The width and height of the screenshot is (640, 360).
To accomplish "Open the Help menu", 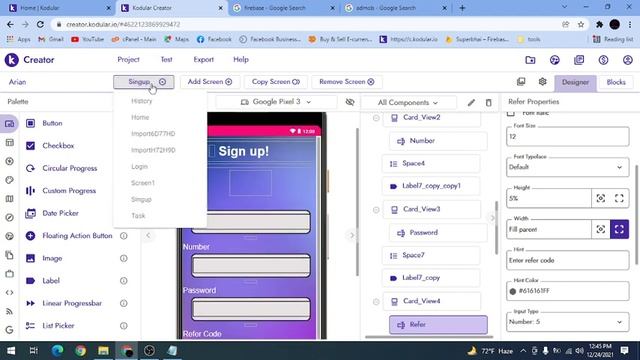I will 241,60.
